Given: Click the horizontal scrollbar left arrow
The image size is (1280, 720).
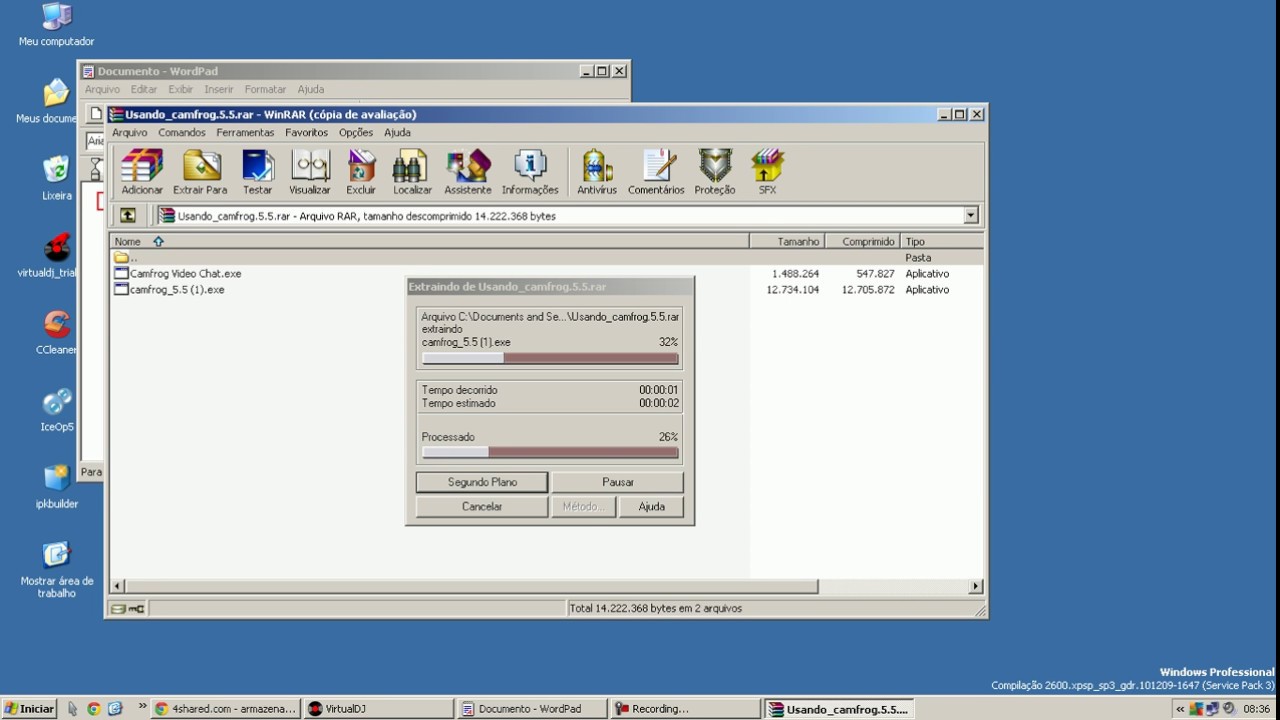Looking at the screenshot, I should 118,586.
